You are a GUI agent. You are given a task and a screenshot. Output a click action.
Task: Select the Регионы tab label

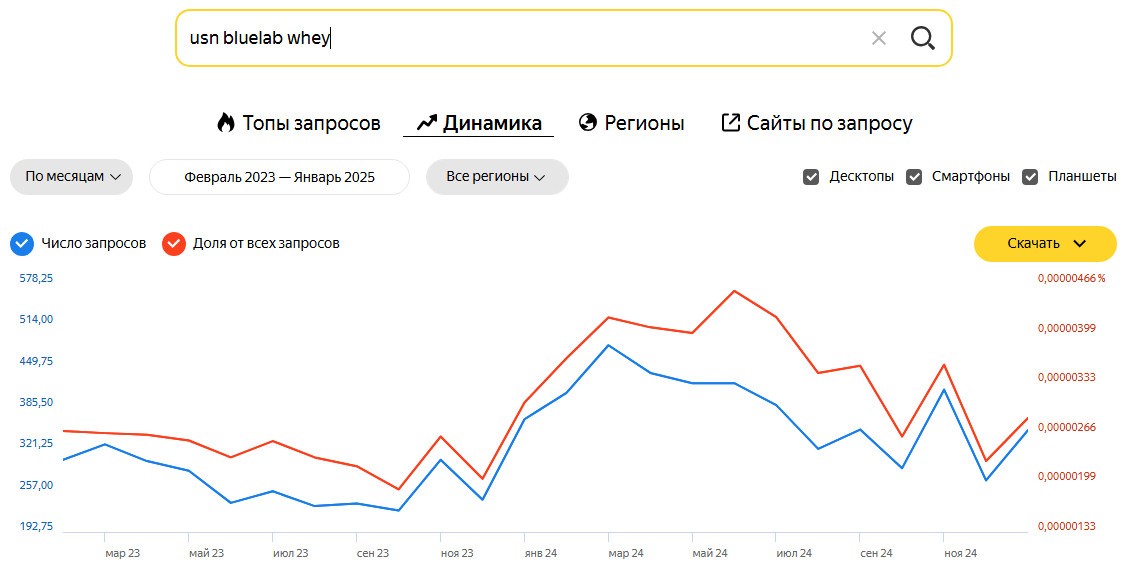pos(644,124)
